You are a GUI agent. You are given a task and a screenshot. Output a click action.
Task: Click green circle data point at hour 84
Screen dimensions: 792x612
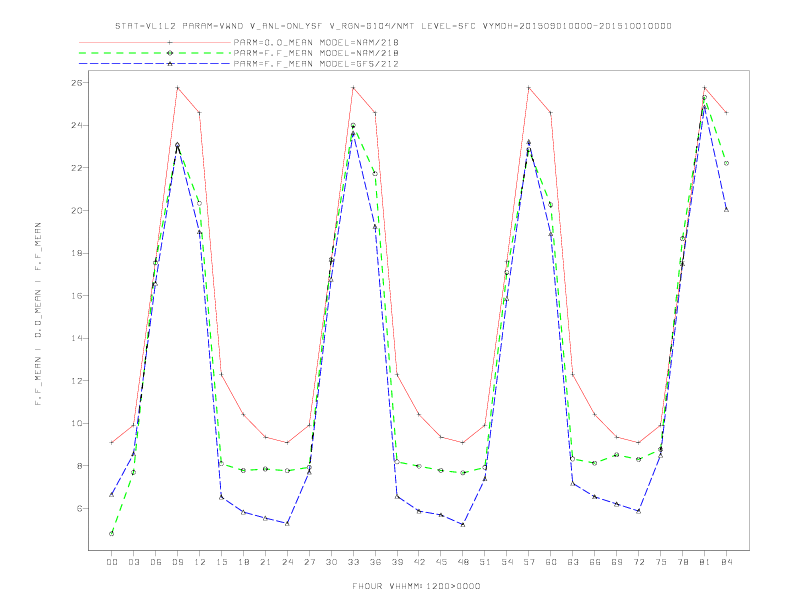pyautogui.click(x=726, y=163)
